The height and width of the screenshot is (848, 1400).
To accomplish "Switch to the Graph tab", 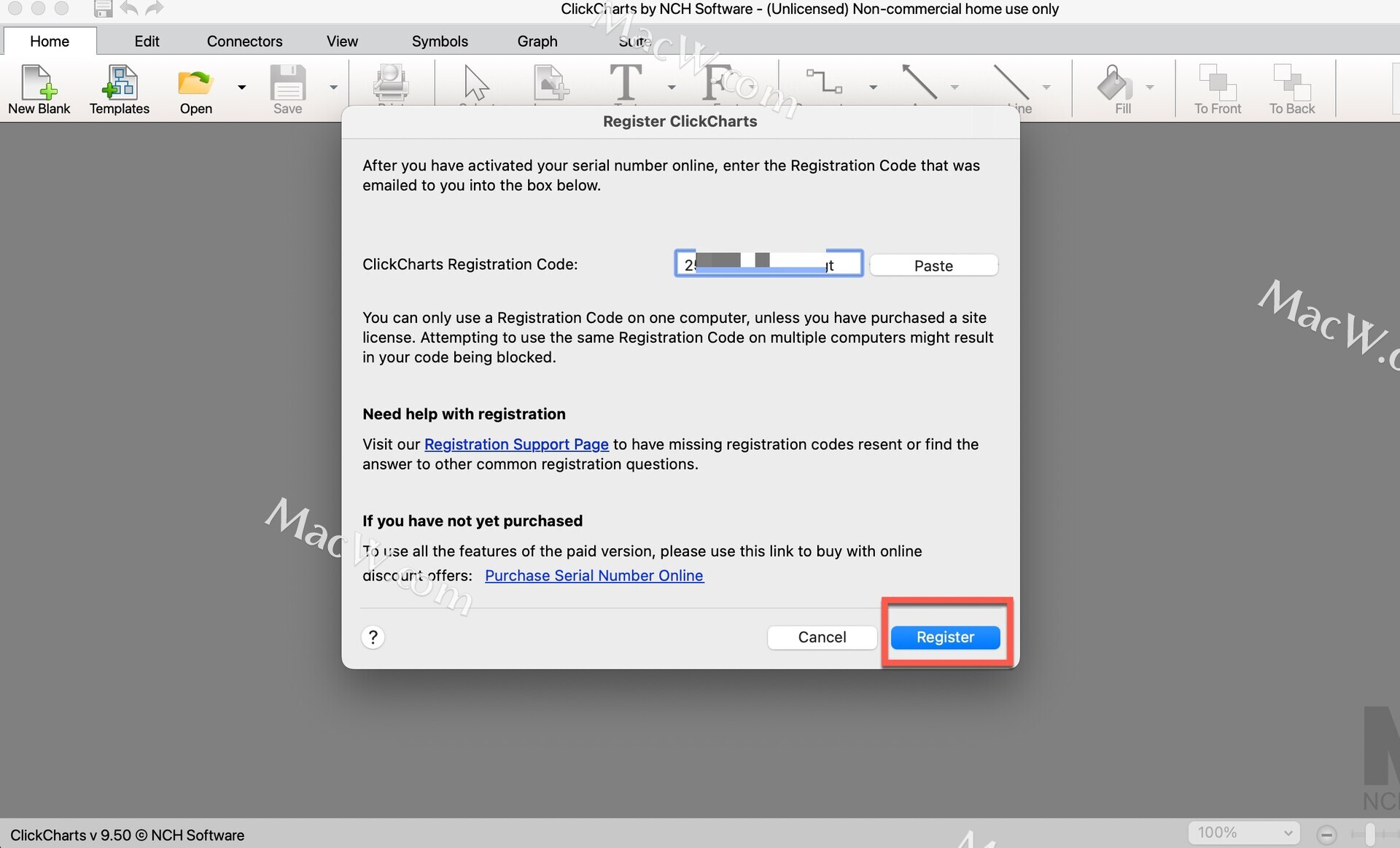I will click(537, 41).
